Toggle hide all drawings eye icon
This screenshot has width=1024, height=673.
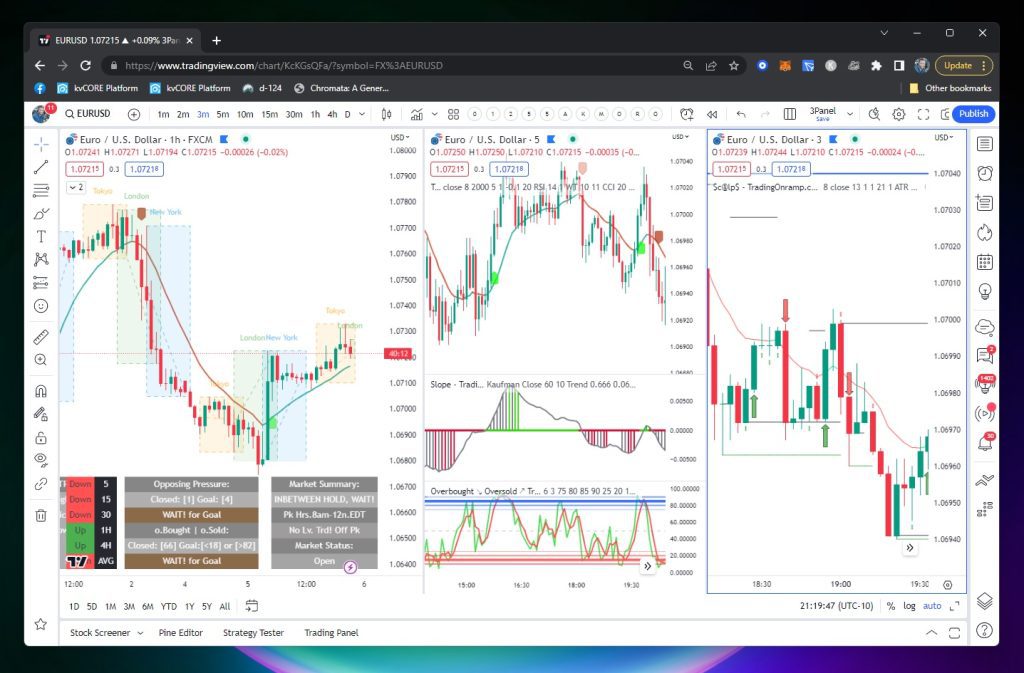(x=41, y=459)
